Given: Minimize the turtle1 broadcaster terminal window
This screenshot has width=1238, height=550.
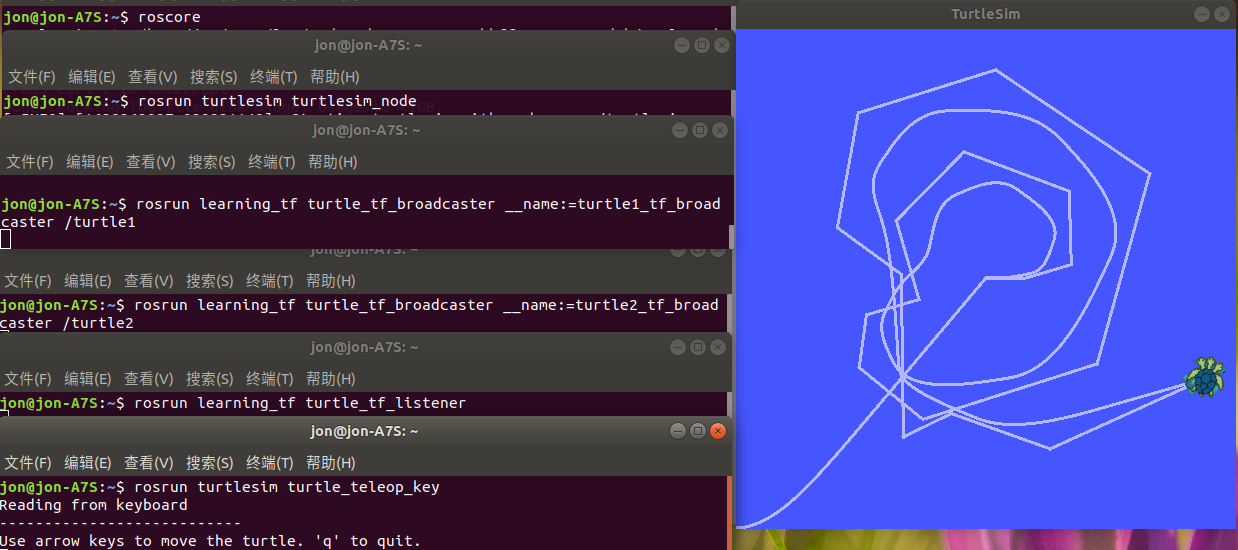Looking at the screenshot, I should click(681, 130).
